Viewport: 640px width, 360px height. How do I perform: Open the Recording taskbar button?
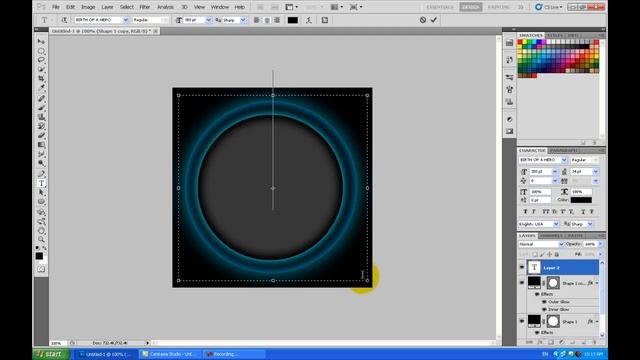[233, 354]
